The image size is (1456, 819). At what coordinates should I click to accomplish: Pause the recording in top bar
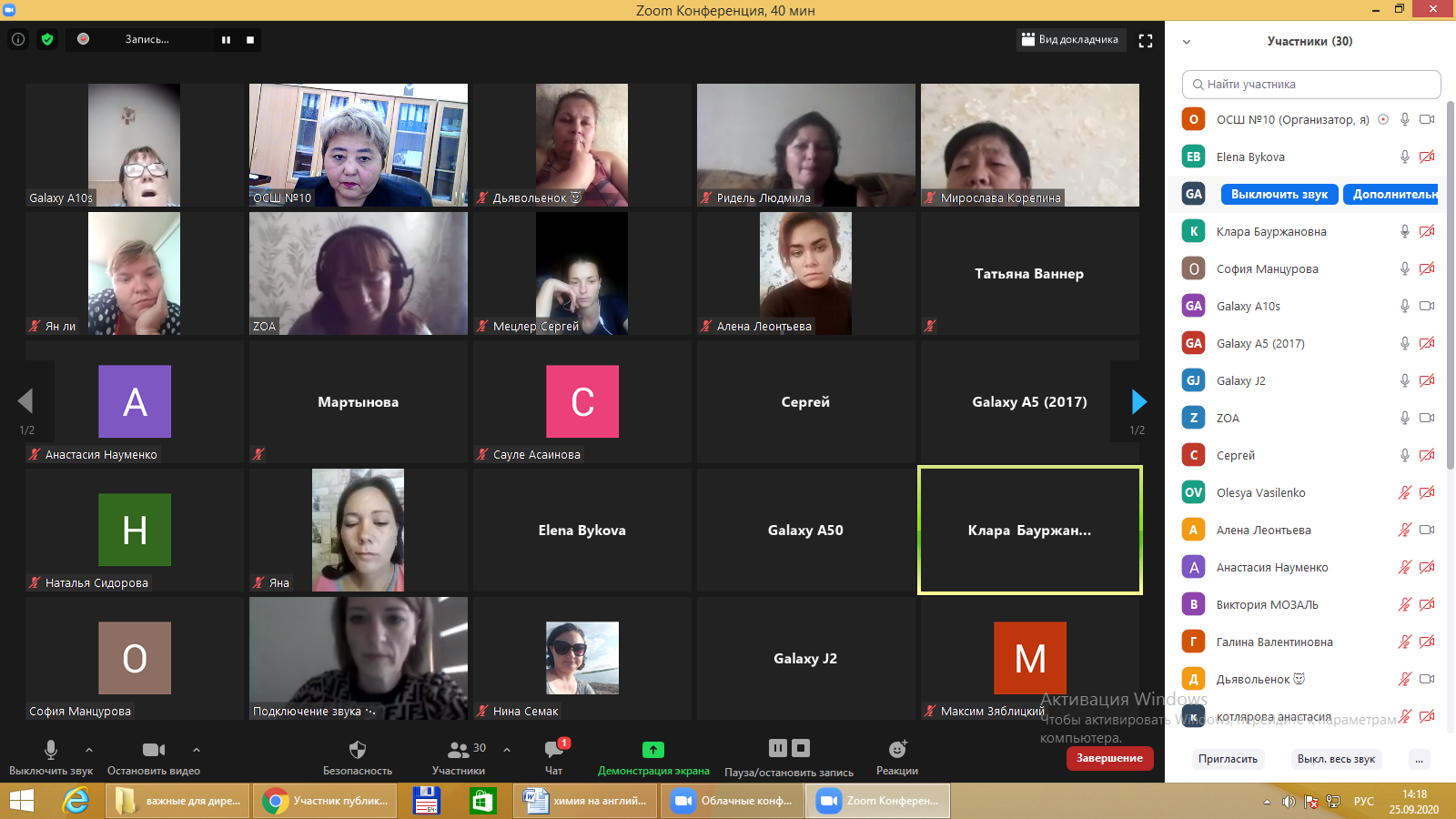point(226,40)
